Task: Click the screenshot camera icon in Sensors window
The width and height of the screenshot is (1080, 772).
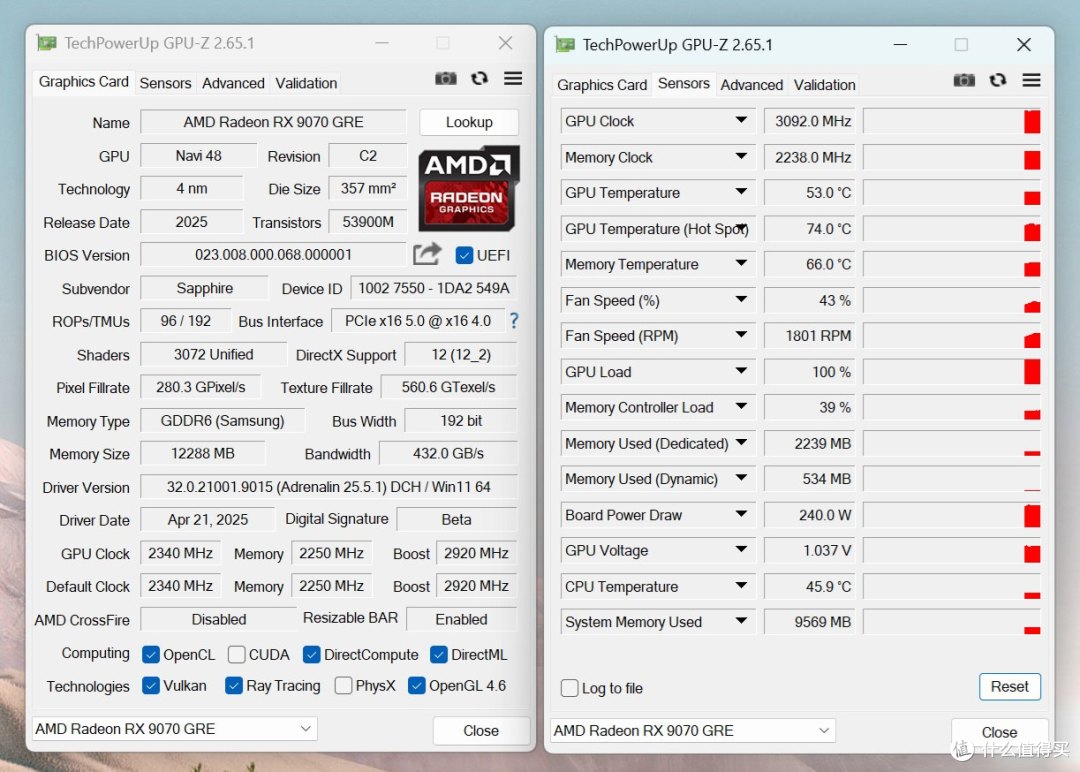Action: (x=964, y=81)
